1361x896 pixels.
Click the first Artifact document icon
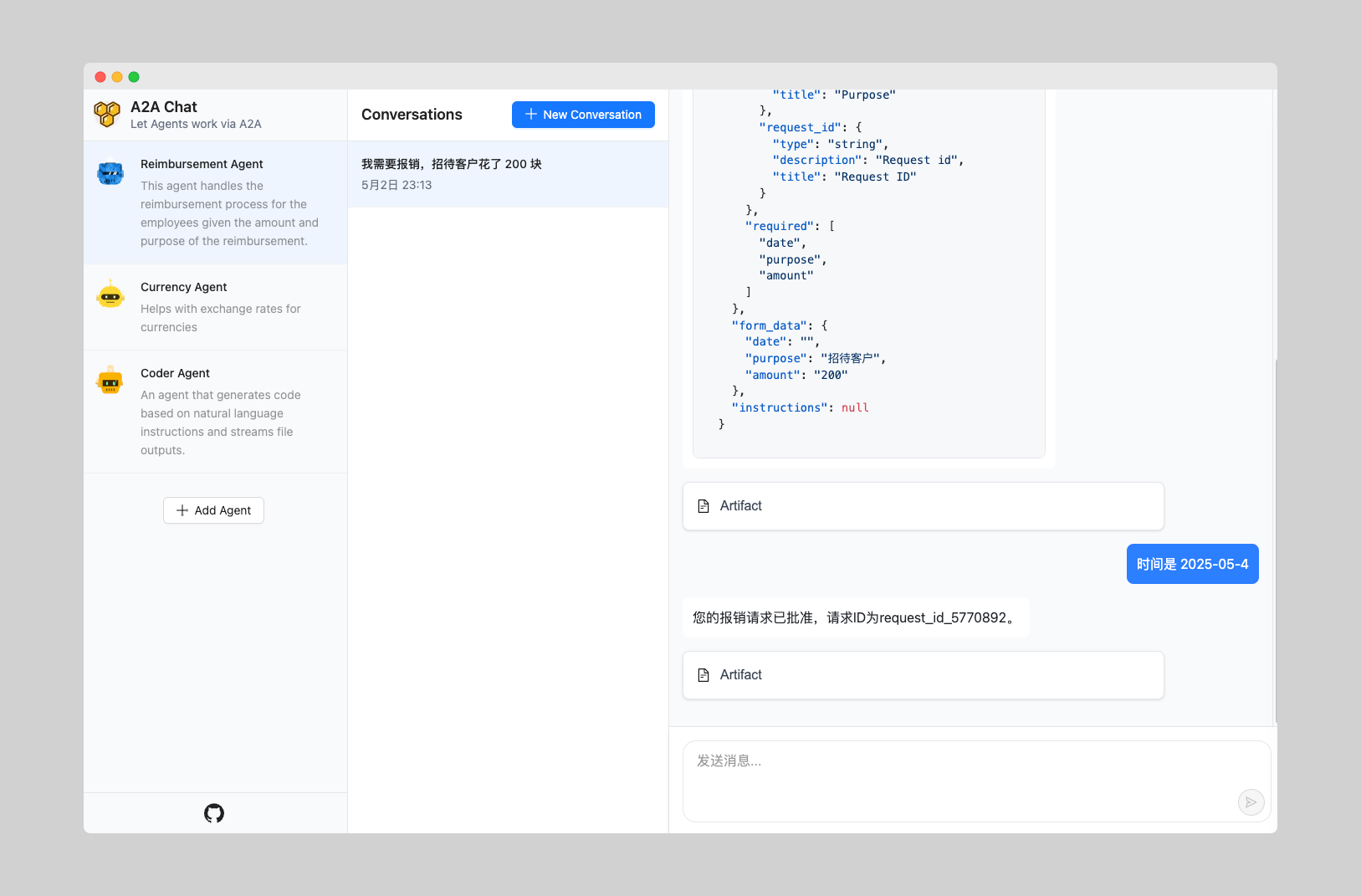pyautogui.click(x=704, y=506)
